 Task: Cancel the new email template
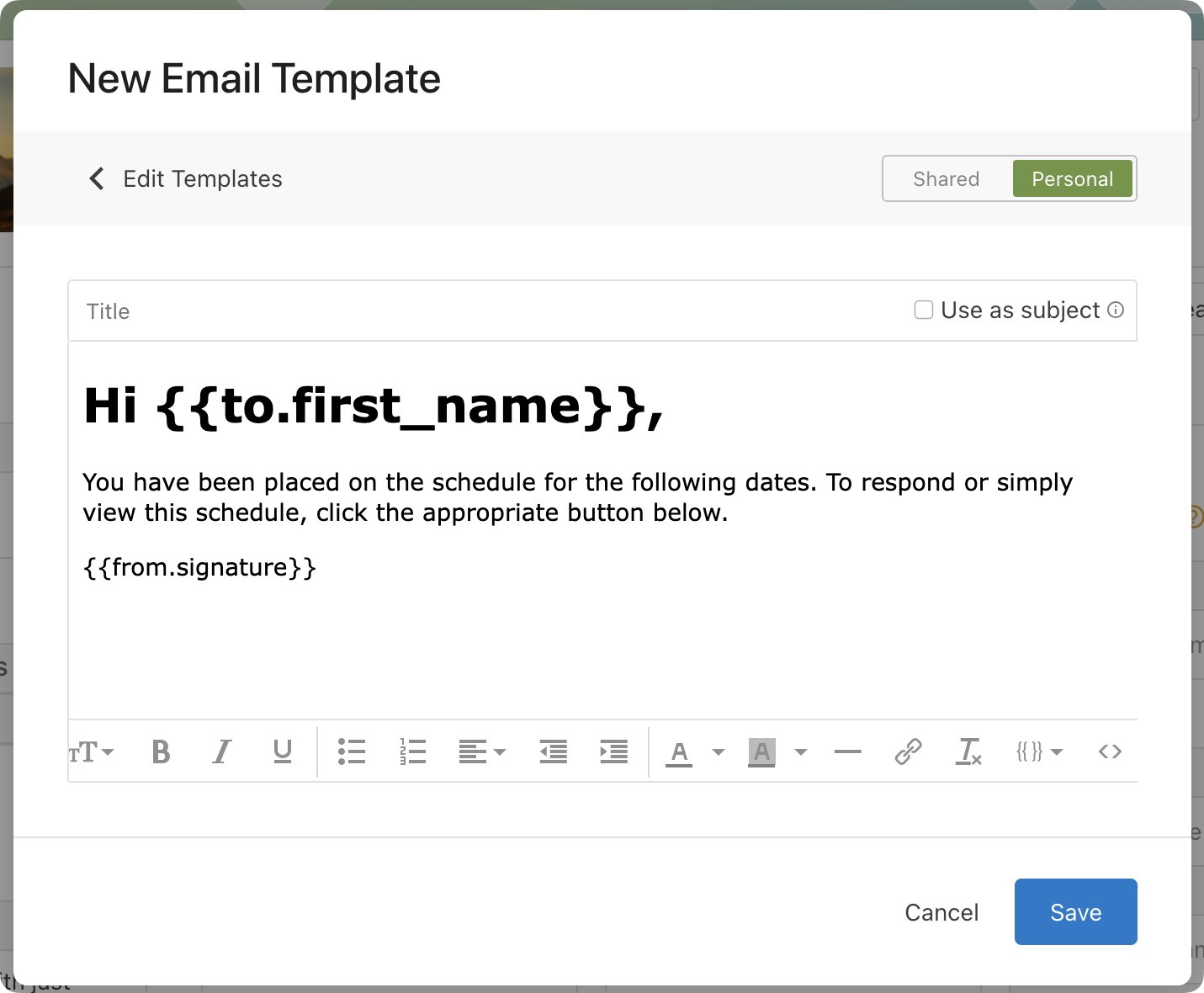click(941, 912)
